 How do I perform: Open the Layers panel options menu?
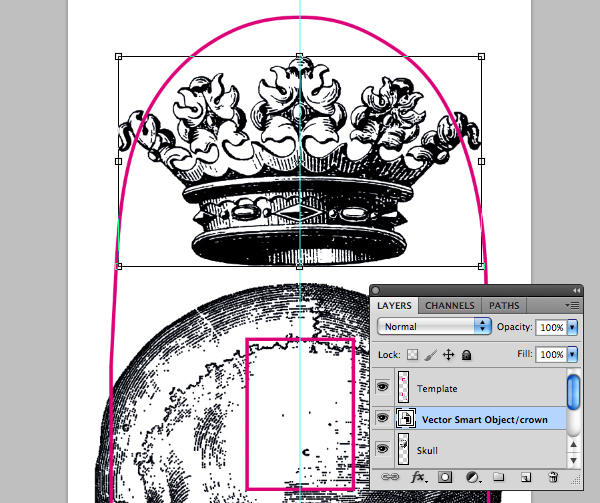[572, 305]
